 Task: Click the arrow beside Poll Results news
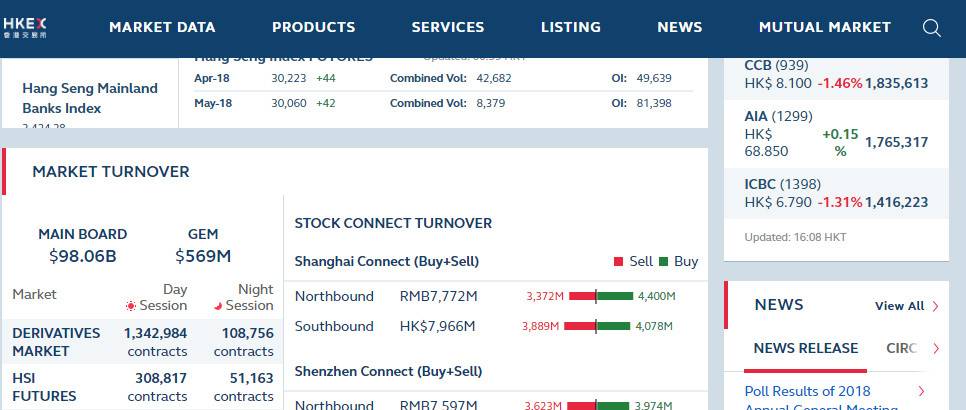tap(921, 391)
